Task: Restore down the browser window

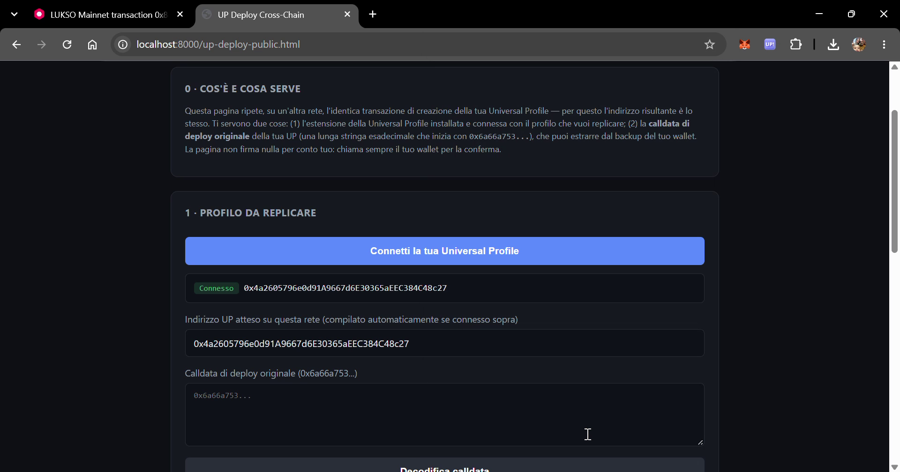Action: point(851,14)
